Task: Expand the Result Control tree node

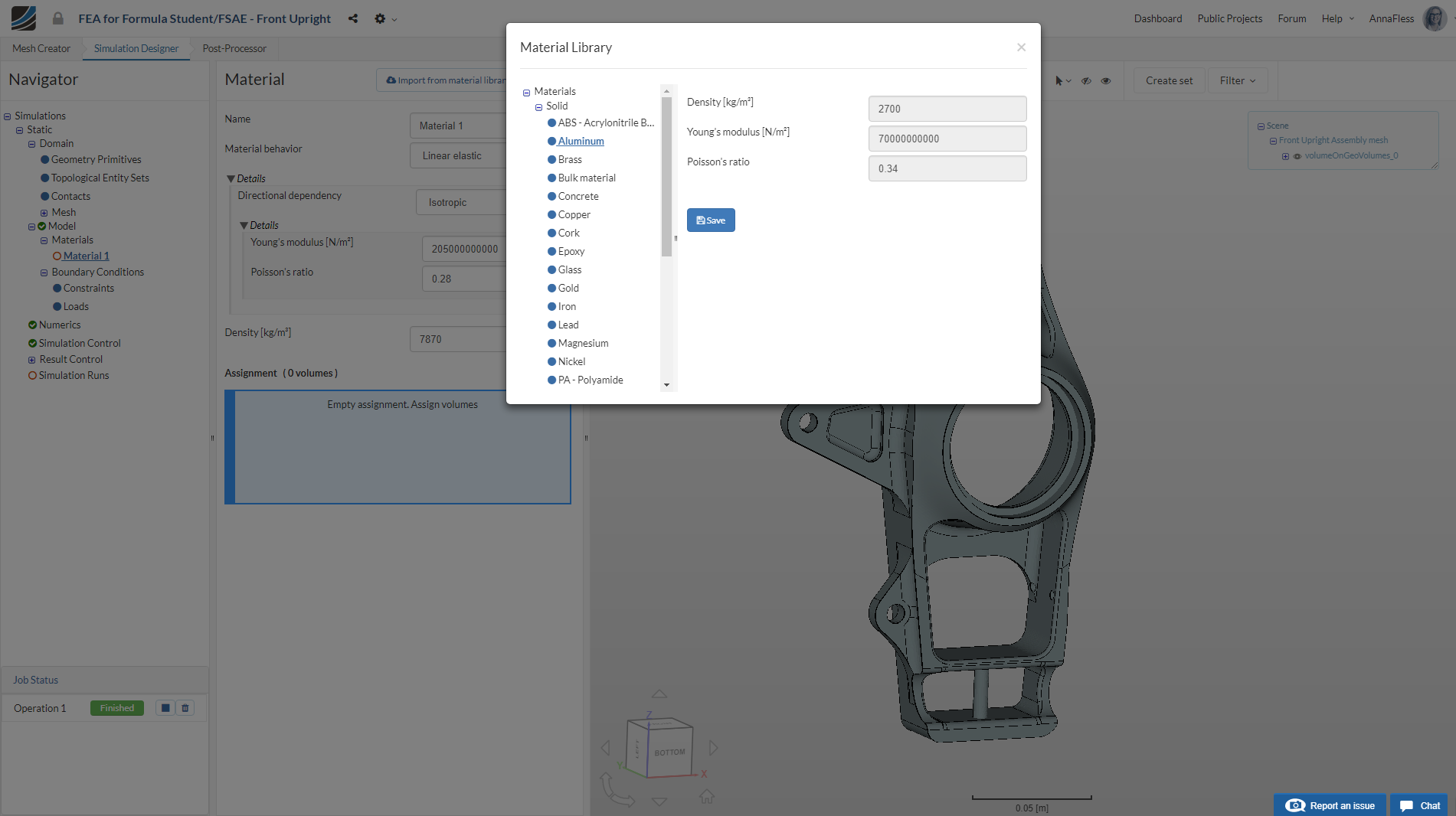Action: (31, 360)
